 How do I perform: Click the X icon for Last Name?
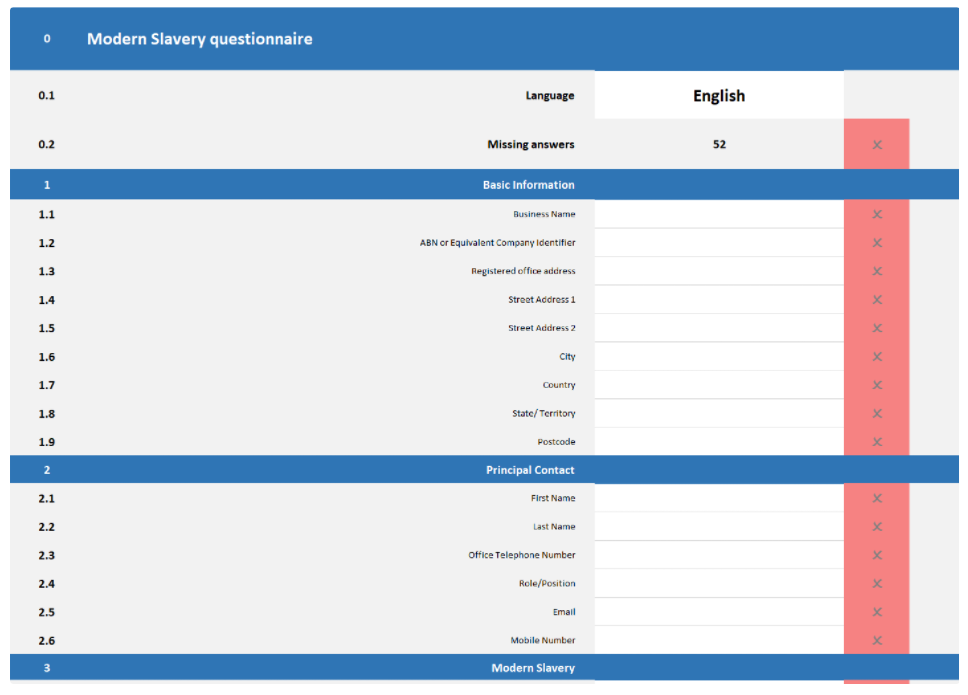pyautogui.click(x=877, y=526)
